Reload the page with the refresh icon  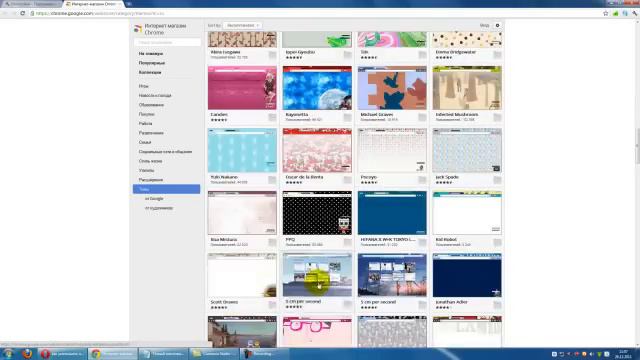23,13
